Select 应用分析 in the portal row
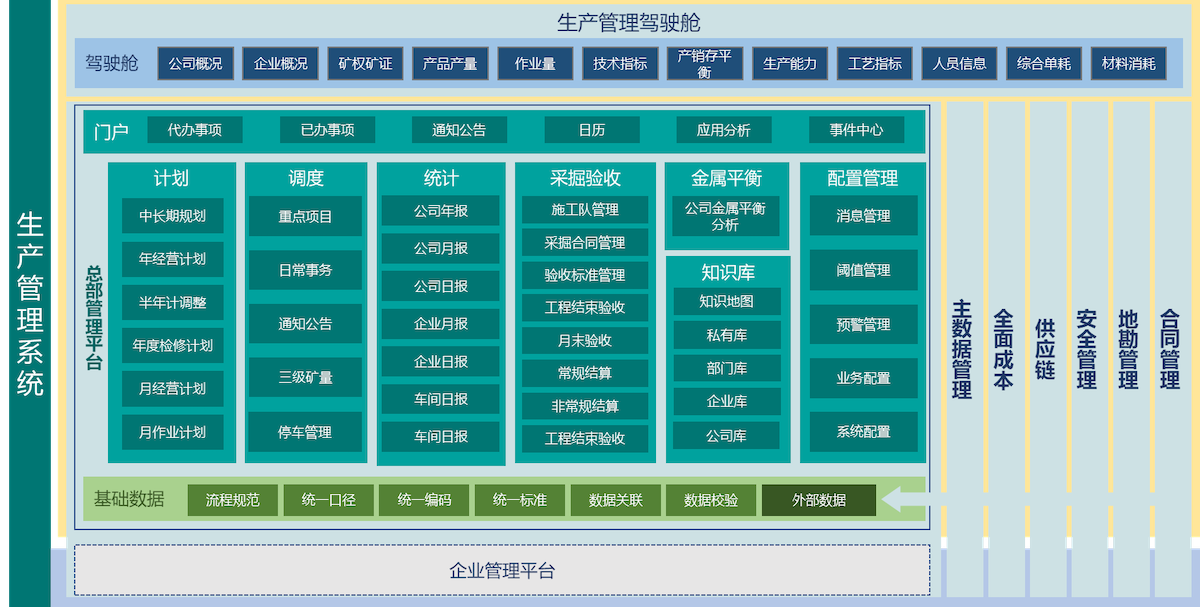The height and width of the screenshot is (607, 1200). pyautogui.click(x=723, y=130)
